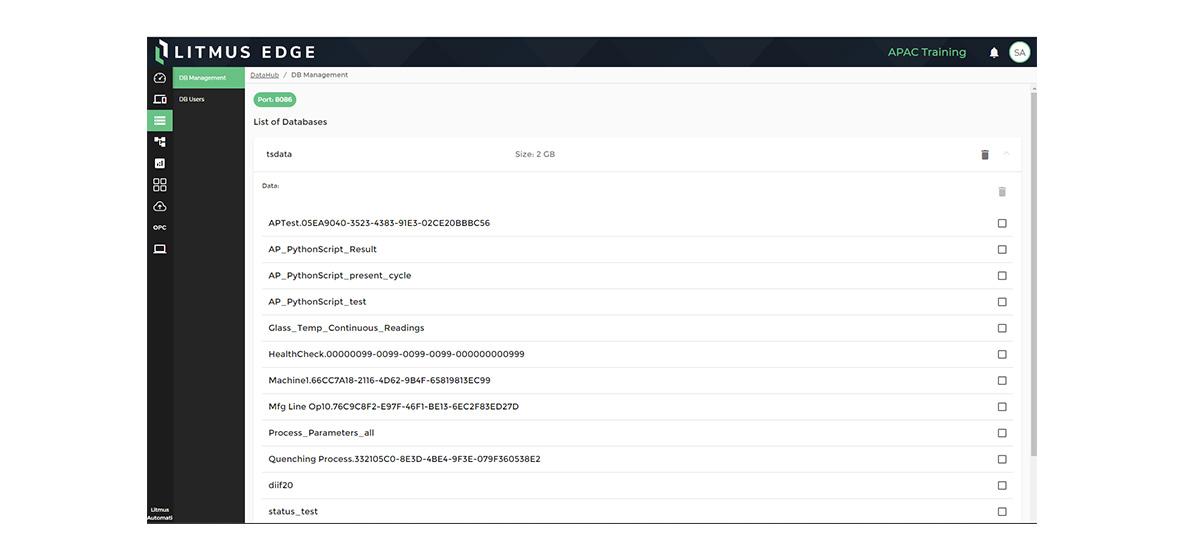Click the notifications bell icon
The image size is (1184, 560).
click(994, 53)
